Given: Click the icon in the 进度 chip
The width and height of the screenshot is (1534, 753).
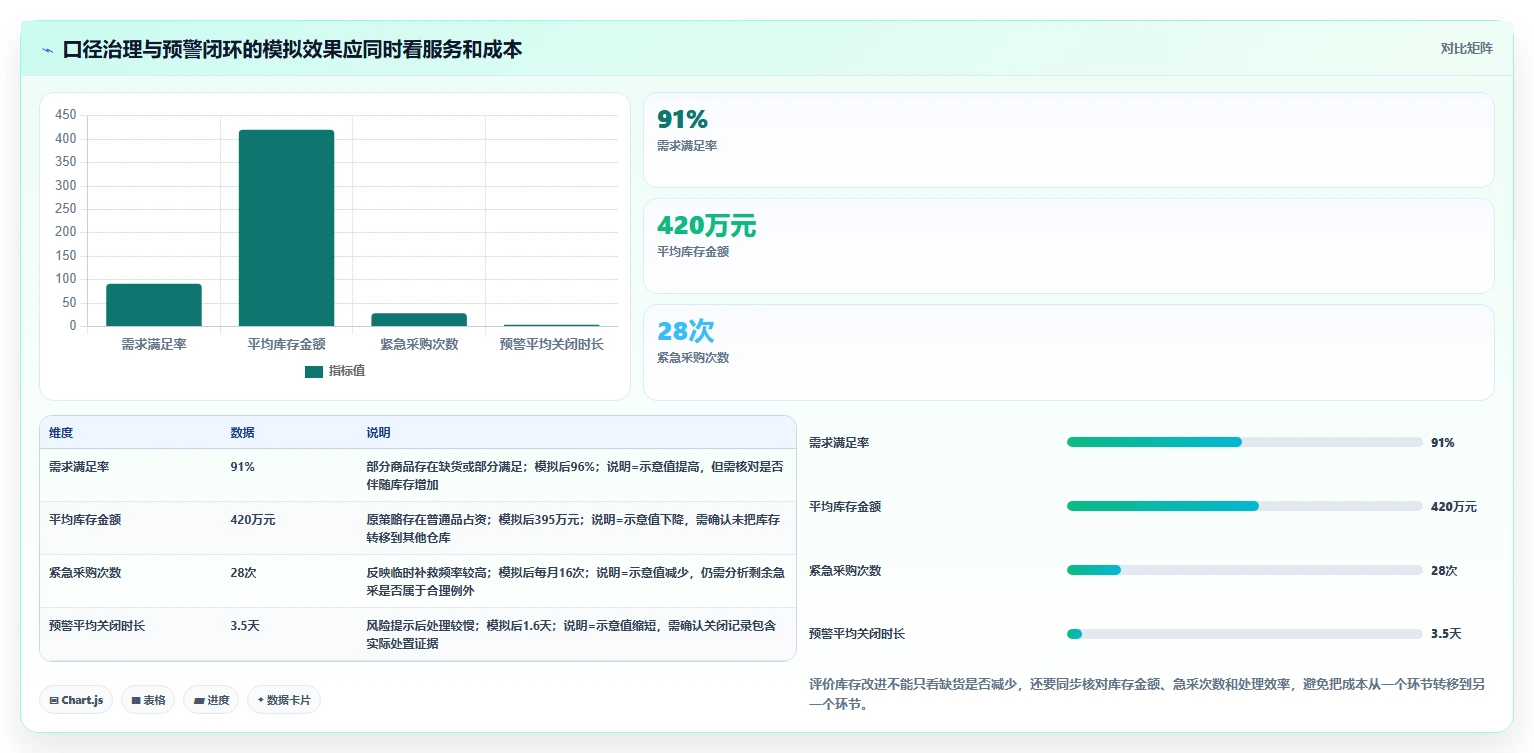Looking at the screenshot, I should (198, 700).
